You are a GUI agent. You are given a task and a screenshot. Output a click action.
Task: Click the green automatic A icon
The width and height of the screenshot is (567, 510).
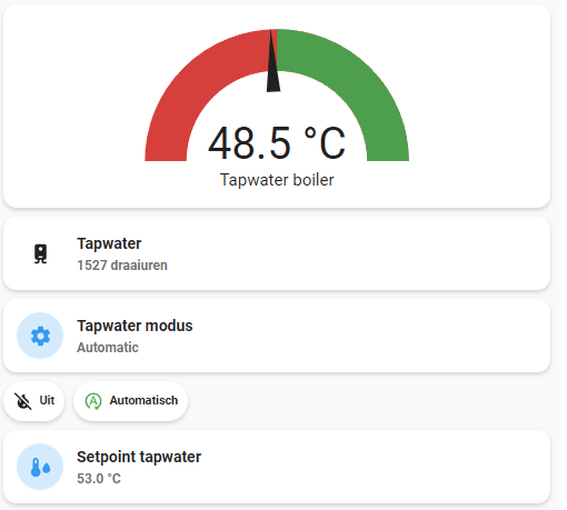[x=93, y=401]
